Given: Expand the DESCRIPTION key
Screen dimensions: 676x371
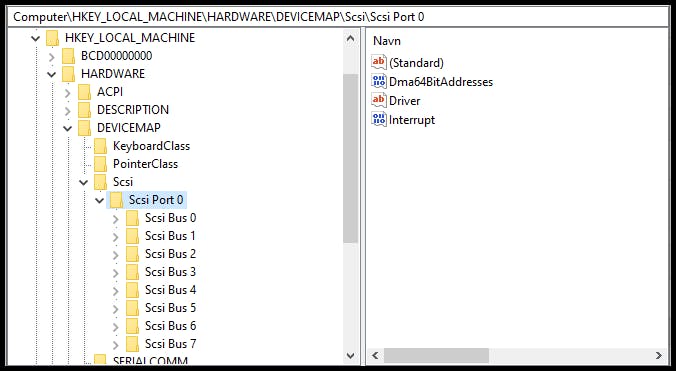Looking at the screenshot, I should tap(68, 111).
